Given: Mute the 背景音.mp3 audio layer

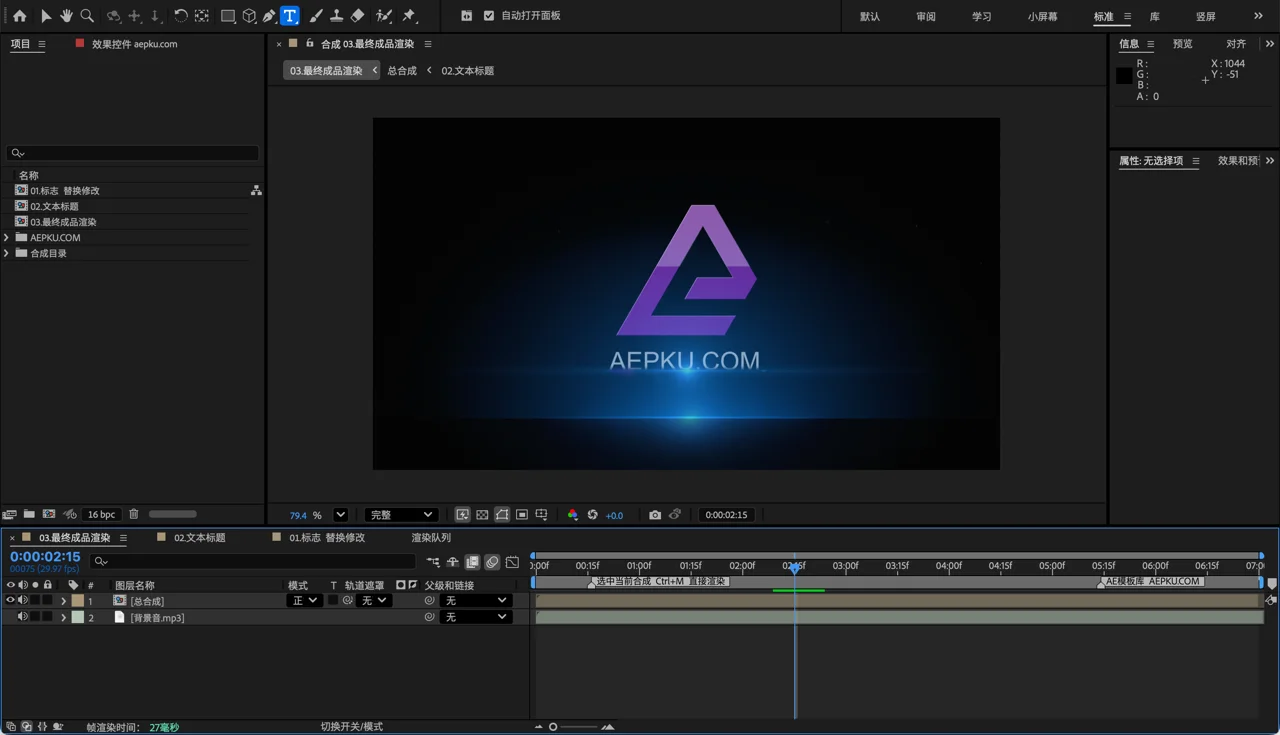Looking at the screenshot, I should 23,617.
